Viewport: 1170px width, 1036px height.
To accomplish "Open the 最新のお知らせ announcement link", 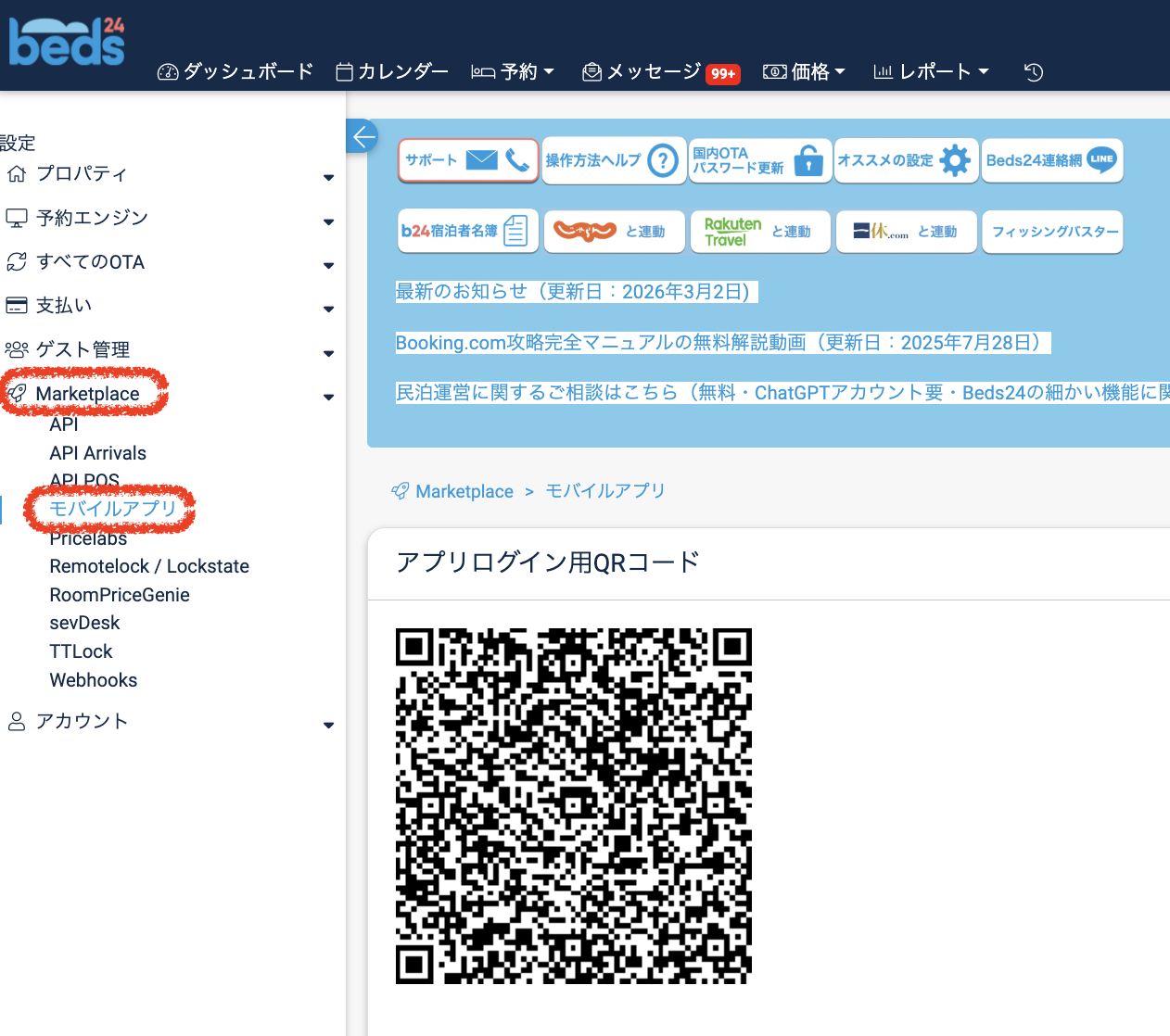I will pos(575,292).
